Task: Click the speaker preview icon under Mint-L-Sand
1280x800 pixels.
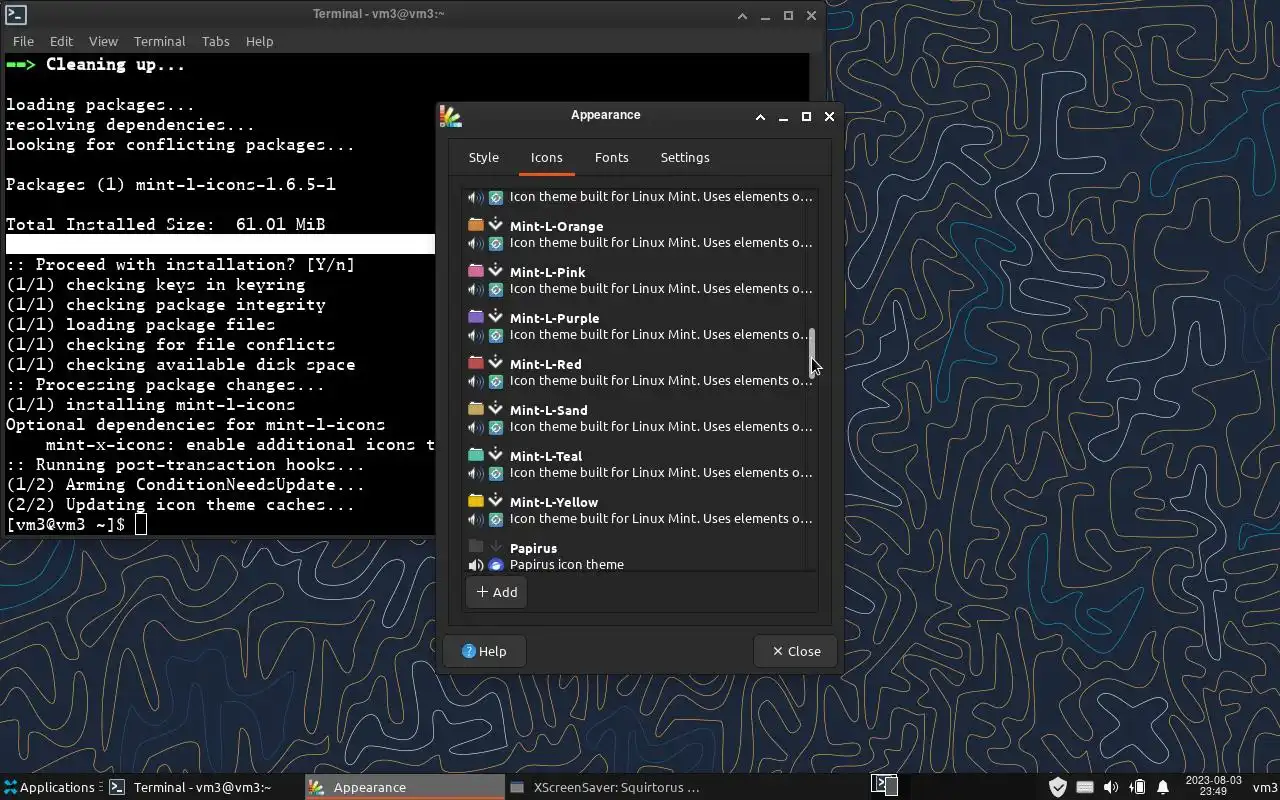Action: tap(476, 427)
